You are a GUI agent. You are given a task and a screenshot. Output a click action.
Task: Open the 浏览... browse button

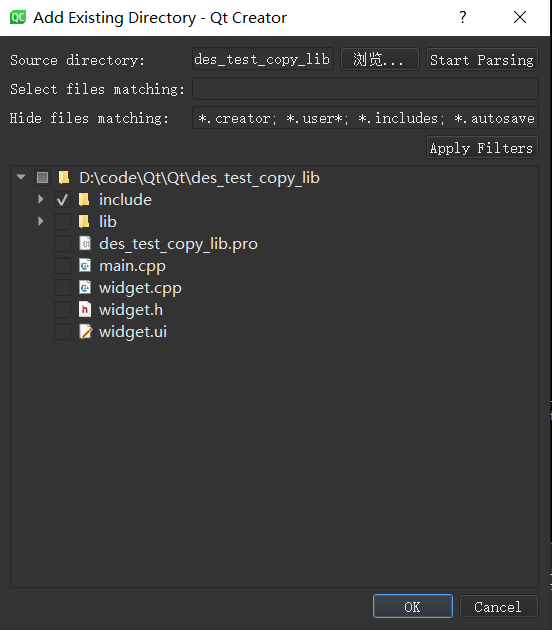click(x=380, y=60)
